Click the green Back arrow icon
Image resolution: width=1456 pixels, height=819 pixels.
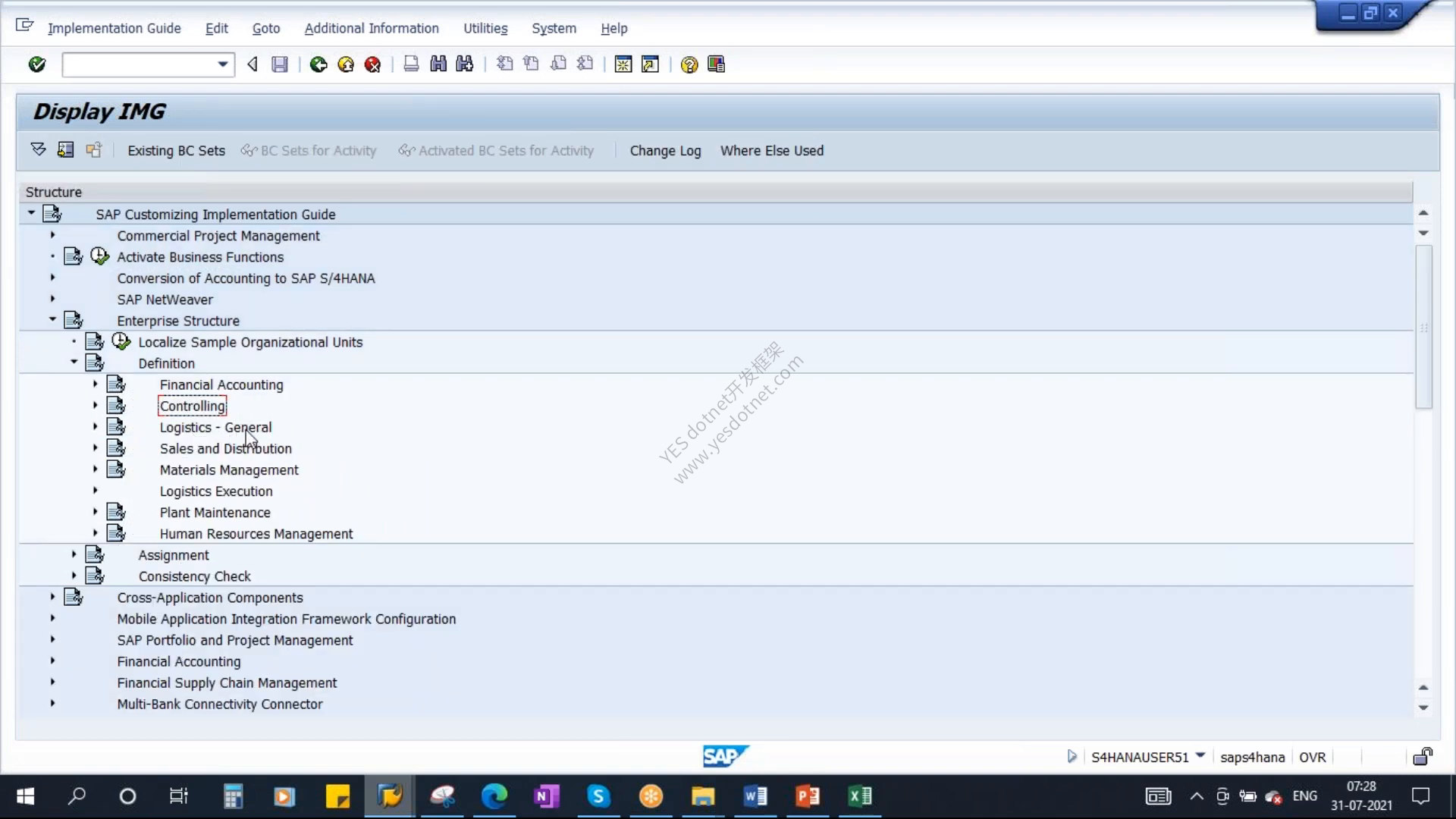(x=318, y=64)
